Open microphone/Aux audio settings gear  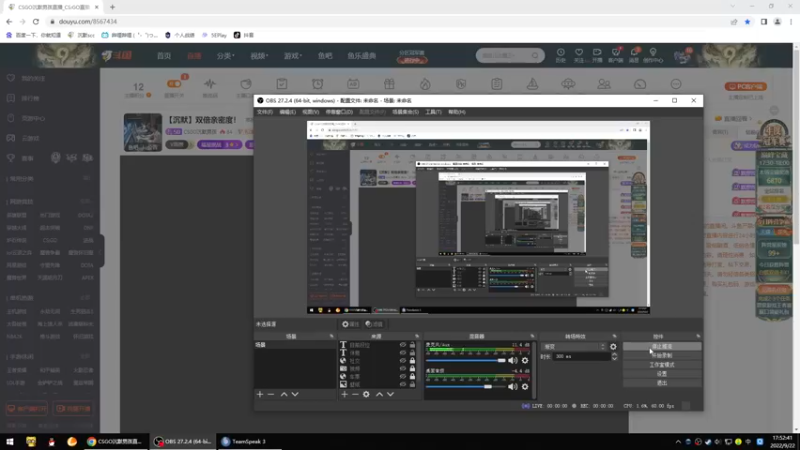click(525, 360)
